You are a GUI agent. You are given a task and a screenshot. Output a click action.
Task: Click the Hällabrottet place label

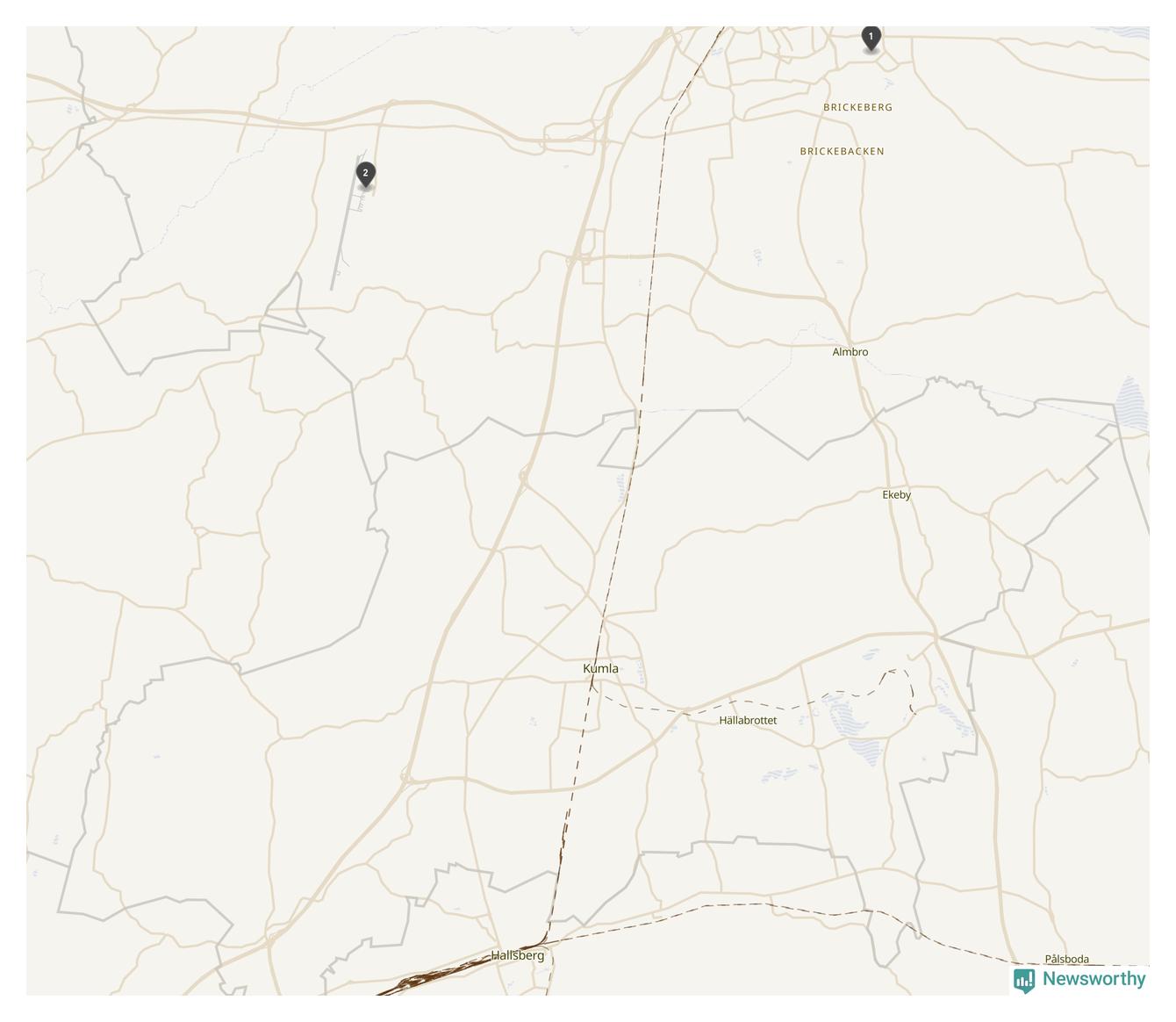[748, 720]
